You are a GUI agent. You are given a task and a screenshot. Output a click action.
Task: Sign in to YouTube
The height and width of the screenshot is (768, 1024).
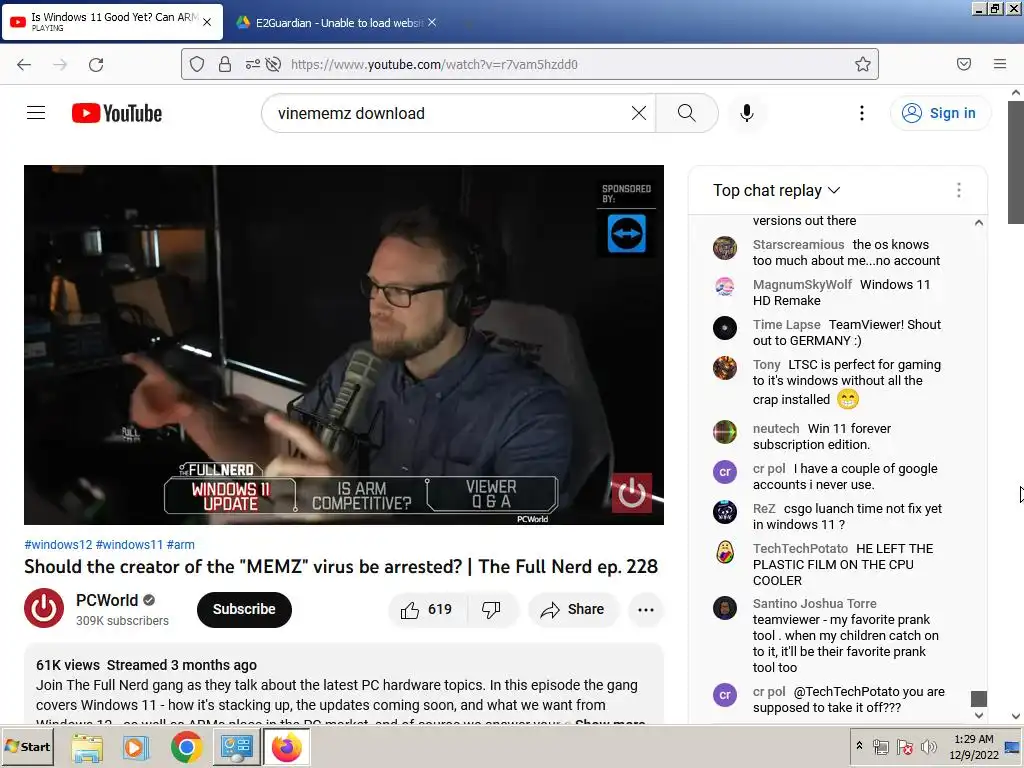coord(940,113)
